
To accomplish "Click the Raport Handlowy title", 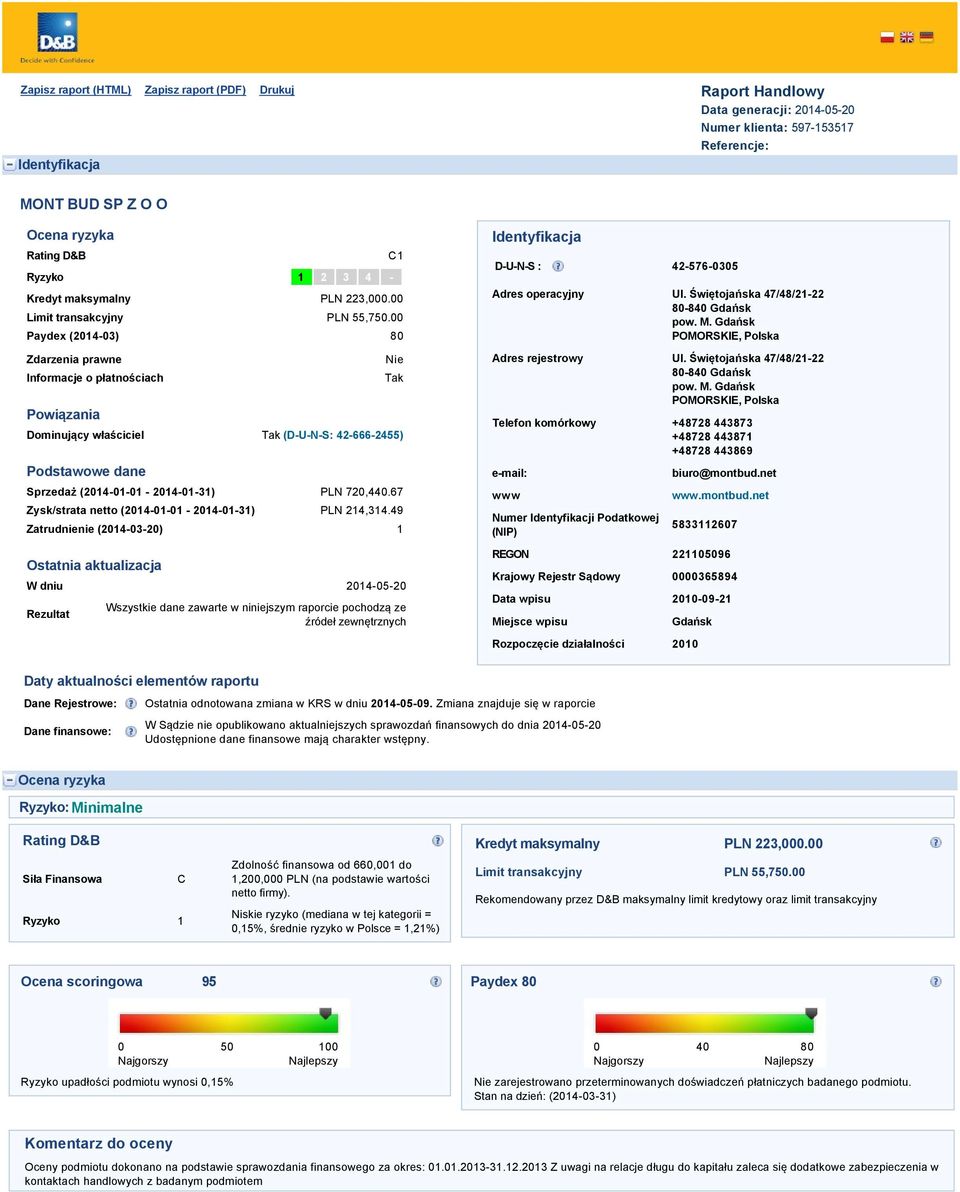I will (762, 91).
